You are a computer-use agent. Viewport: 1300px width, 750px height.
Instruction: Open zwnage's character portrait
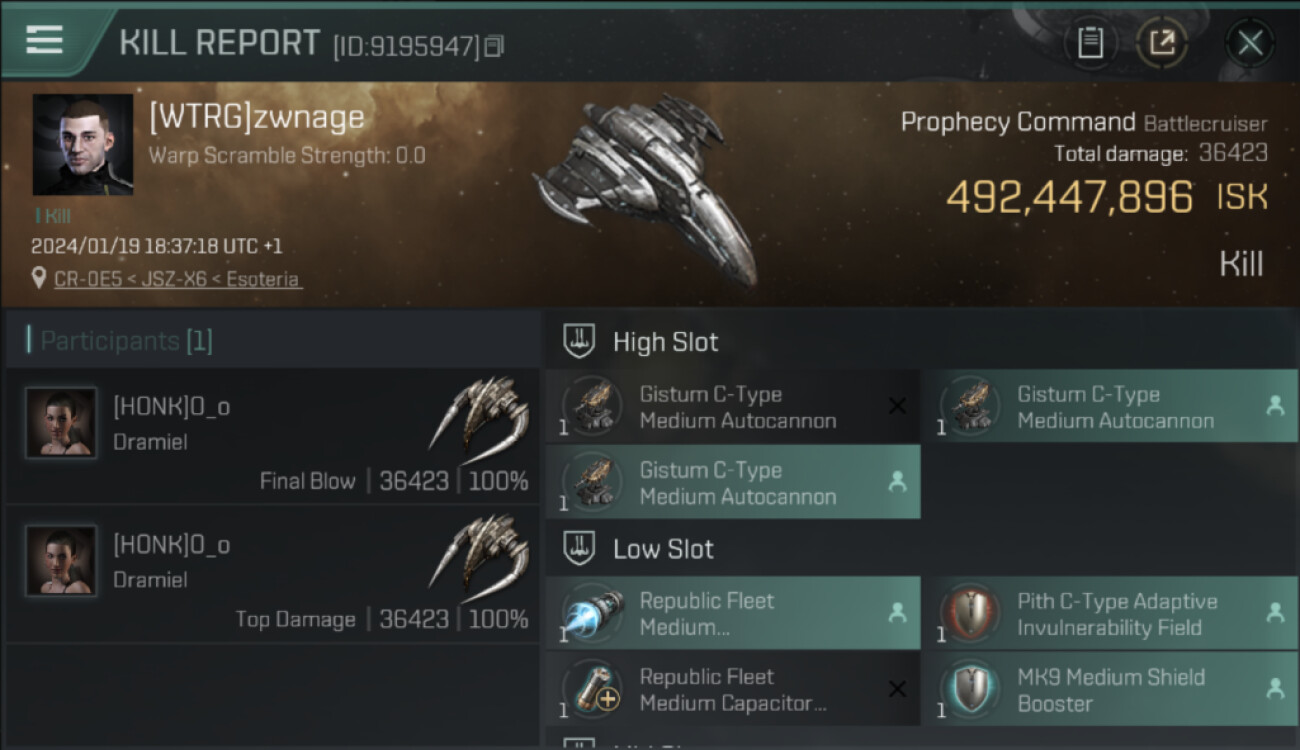pyautogui.click(x=83, y=144)
